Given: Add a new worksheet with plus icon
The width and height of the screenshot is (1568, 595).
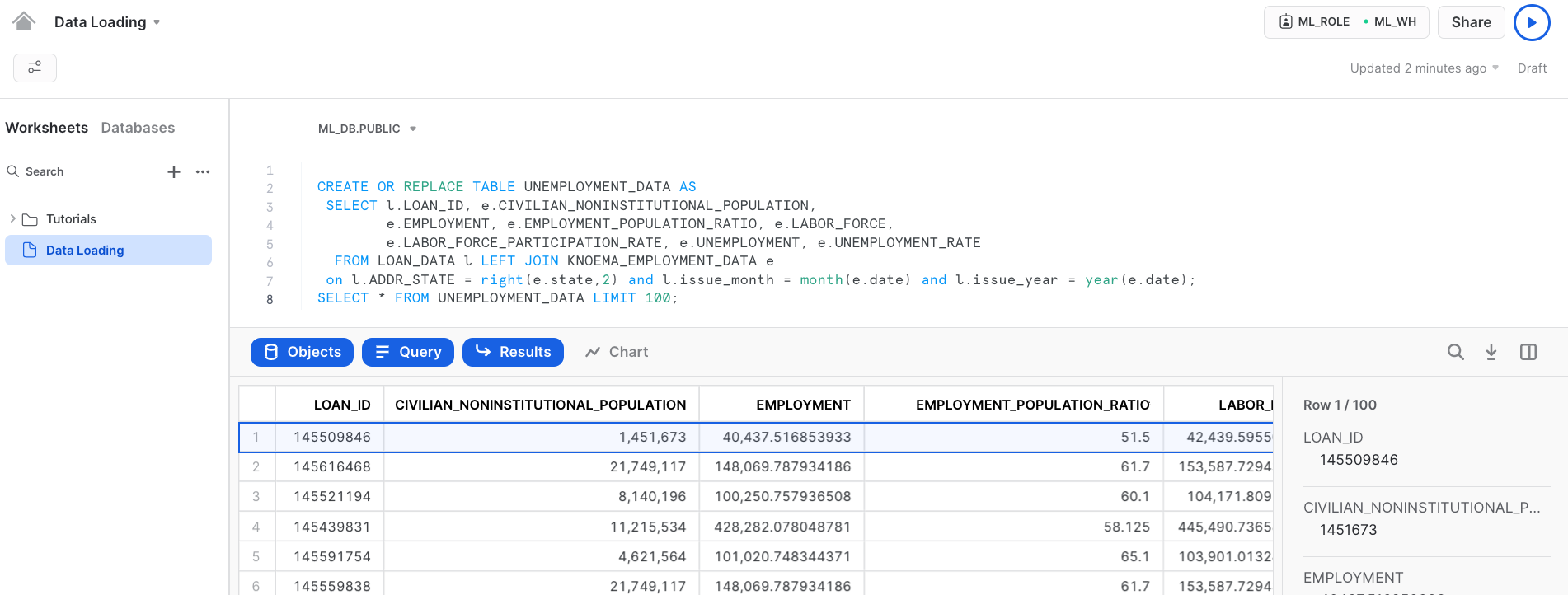Looking at the screenshot, I should pos(174,171).
